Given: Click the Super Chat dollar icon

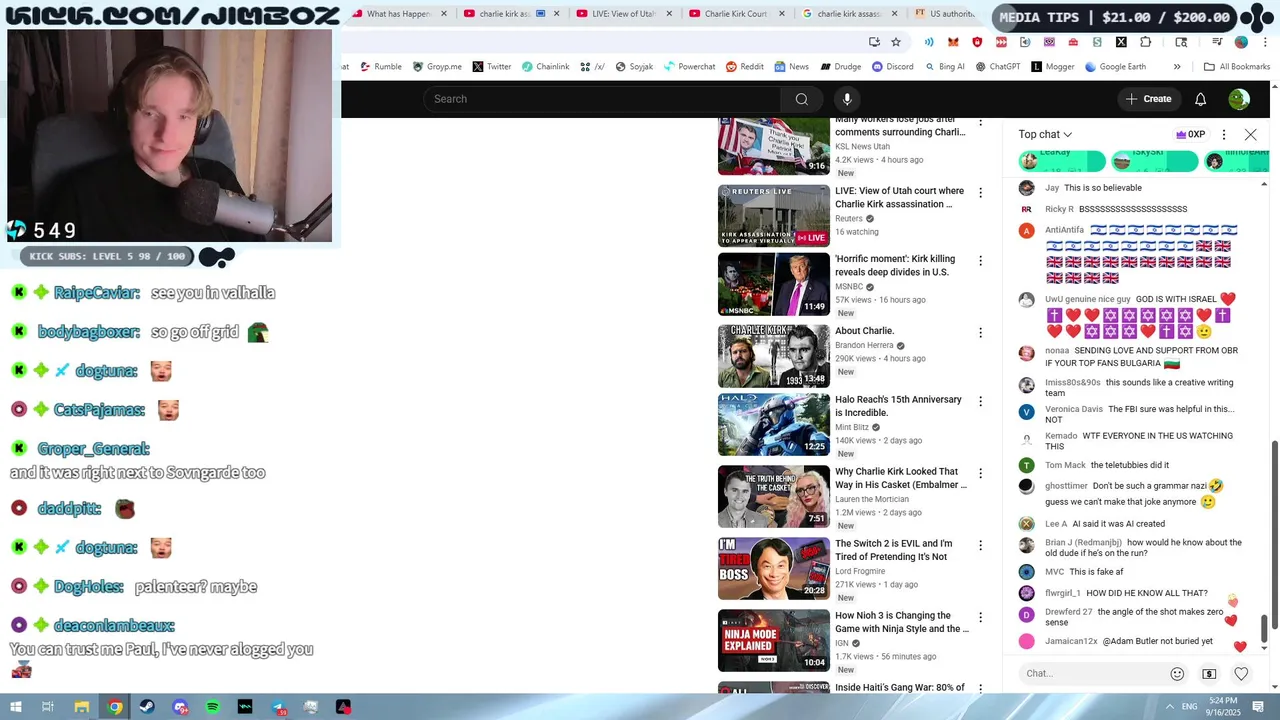Looking at the screenshot, I should [x=1209, y=674].
